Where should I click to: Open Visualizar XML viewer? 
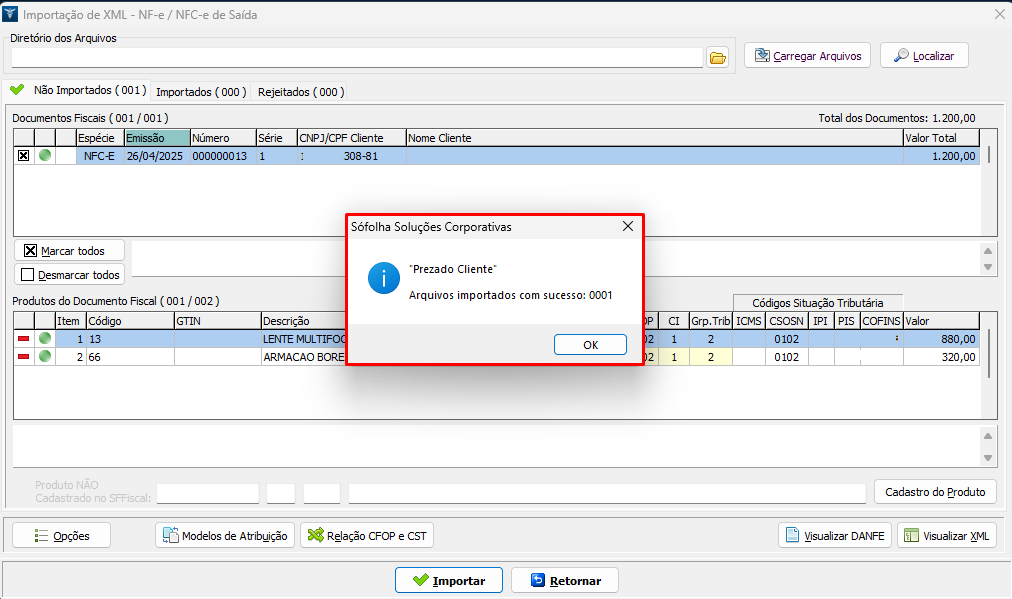[x=947, y=536]
